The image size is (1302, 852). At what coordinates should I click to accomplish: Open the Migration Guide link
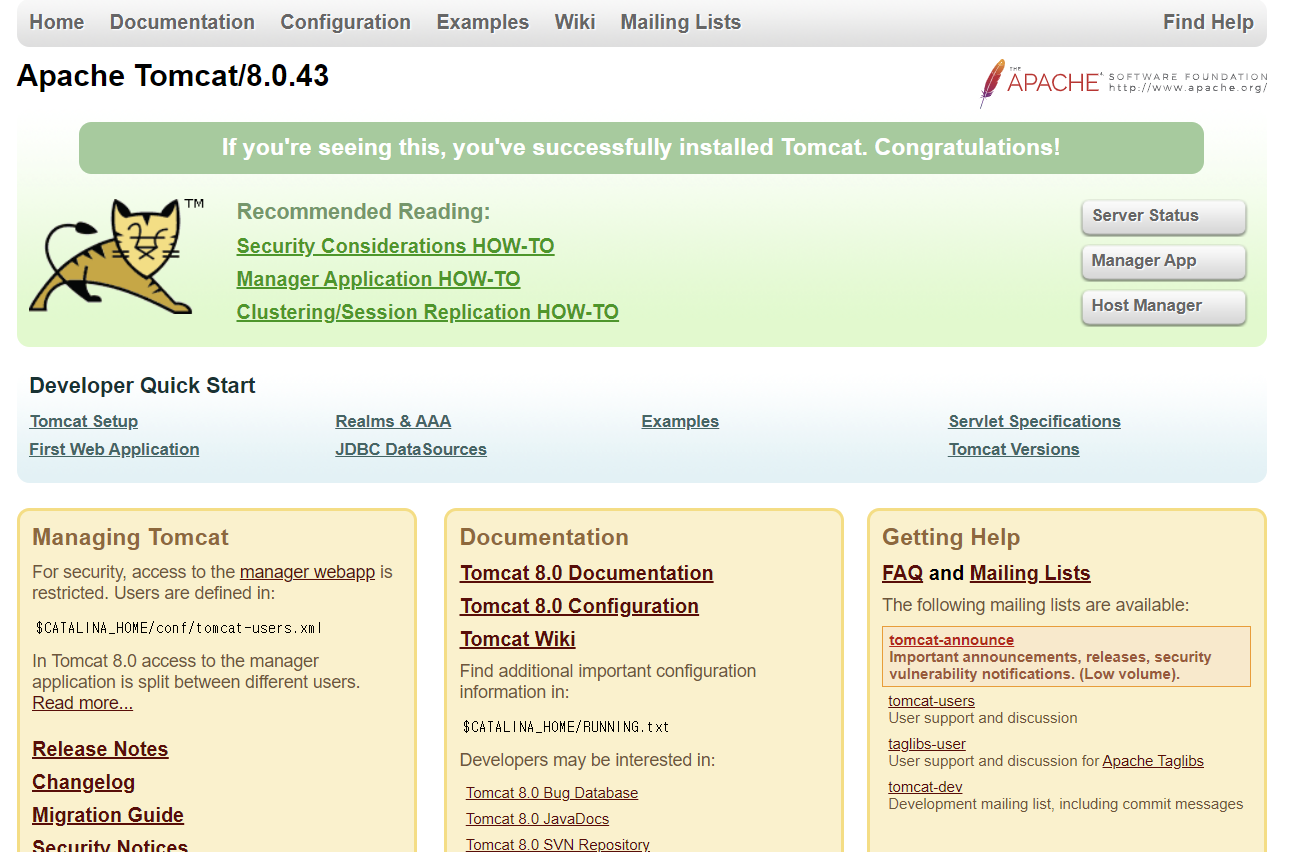tap(108, 815)
